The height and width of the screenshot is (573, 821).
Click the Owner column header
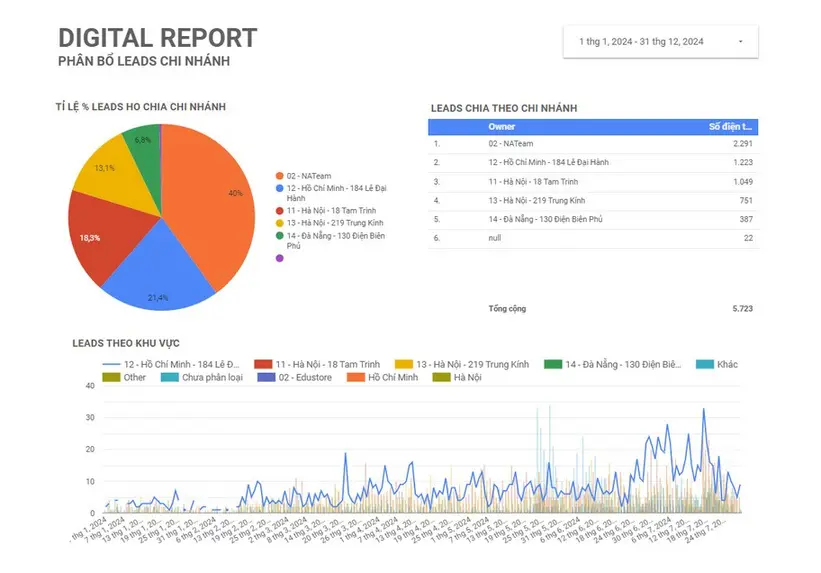(501, 127)
